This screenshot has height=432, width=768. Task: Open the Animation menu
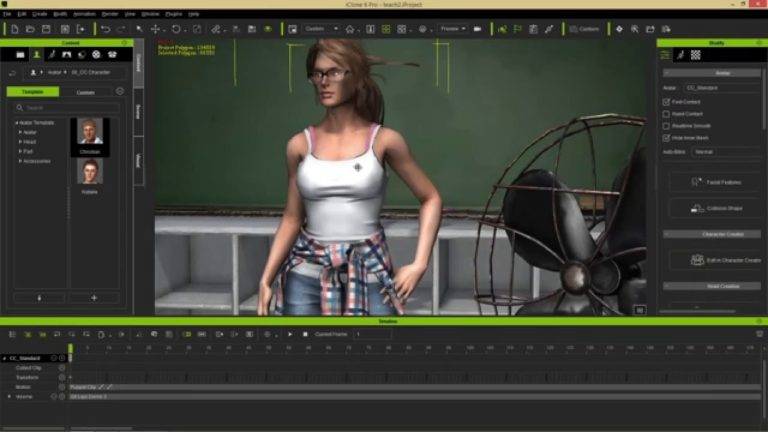[84, 14]
